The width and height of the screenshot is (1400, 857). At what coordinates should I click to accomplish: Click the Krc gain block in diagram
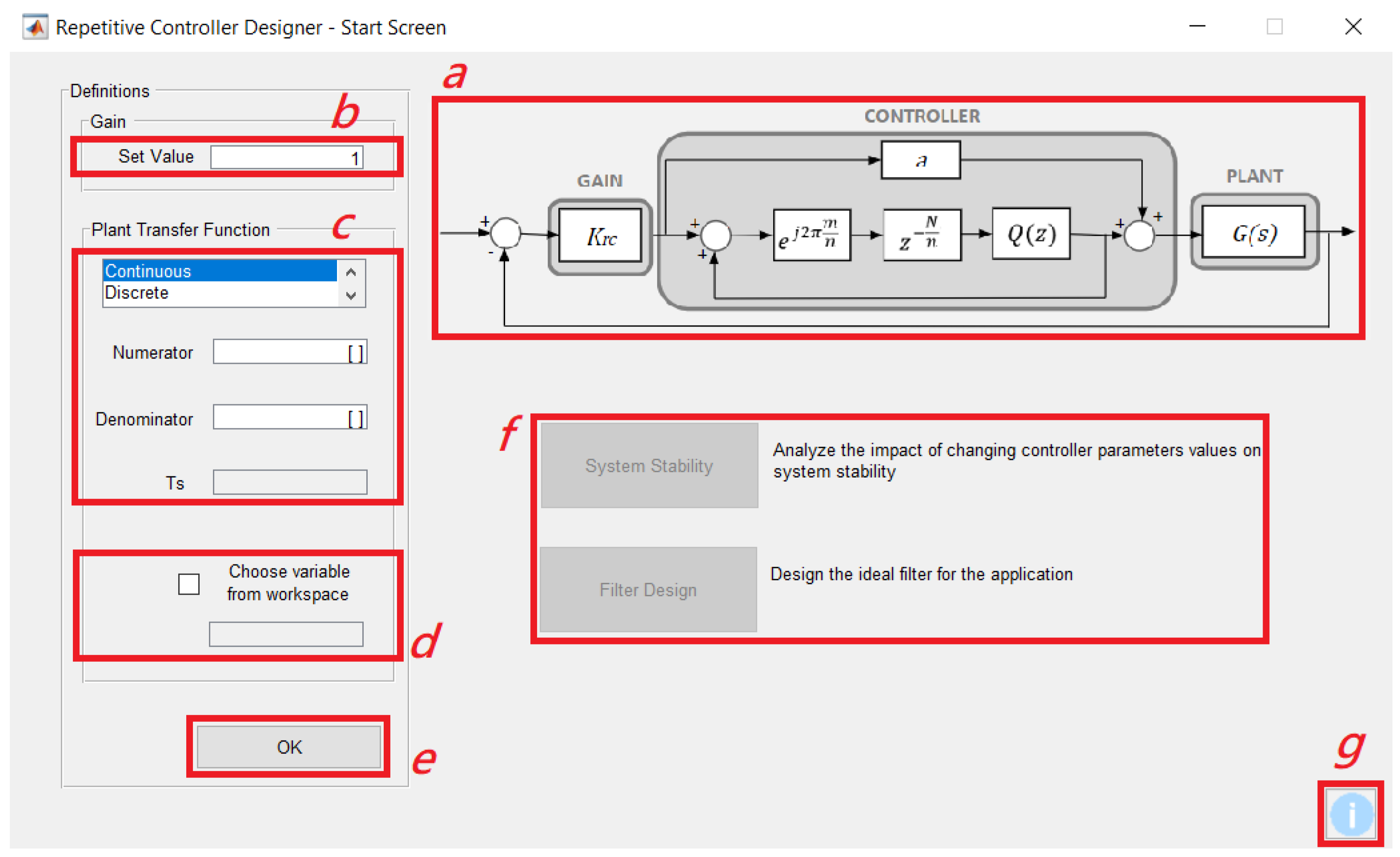coord(600,236)
